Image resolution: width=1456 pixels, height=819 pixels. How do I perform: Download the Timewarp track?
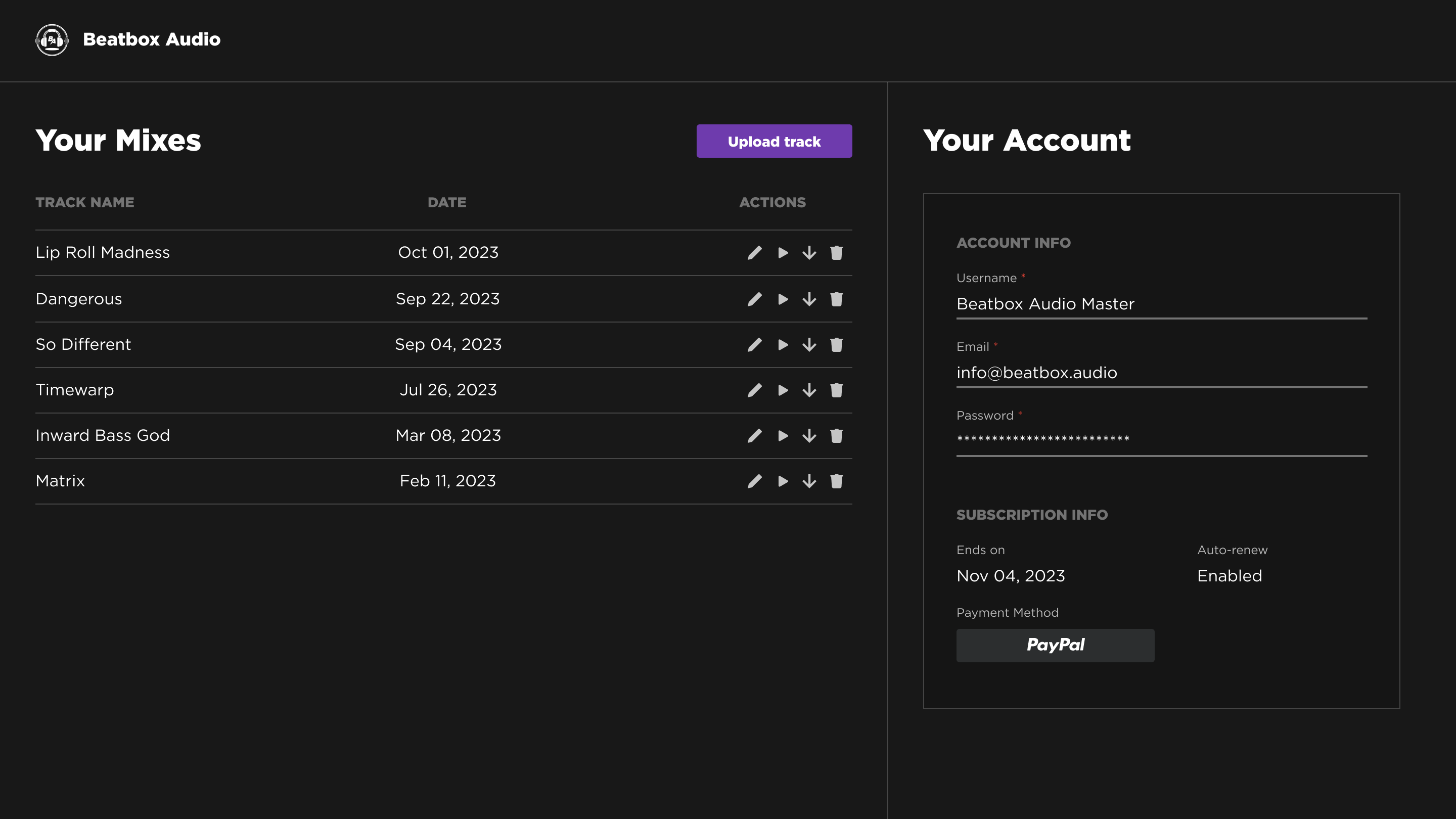809,390
